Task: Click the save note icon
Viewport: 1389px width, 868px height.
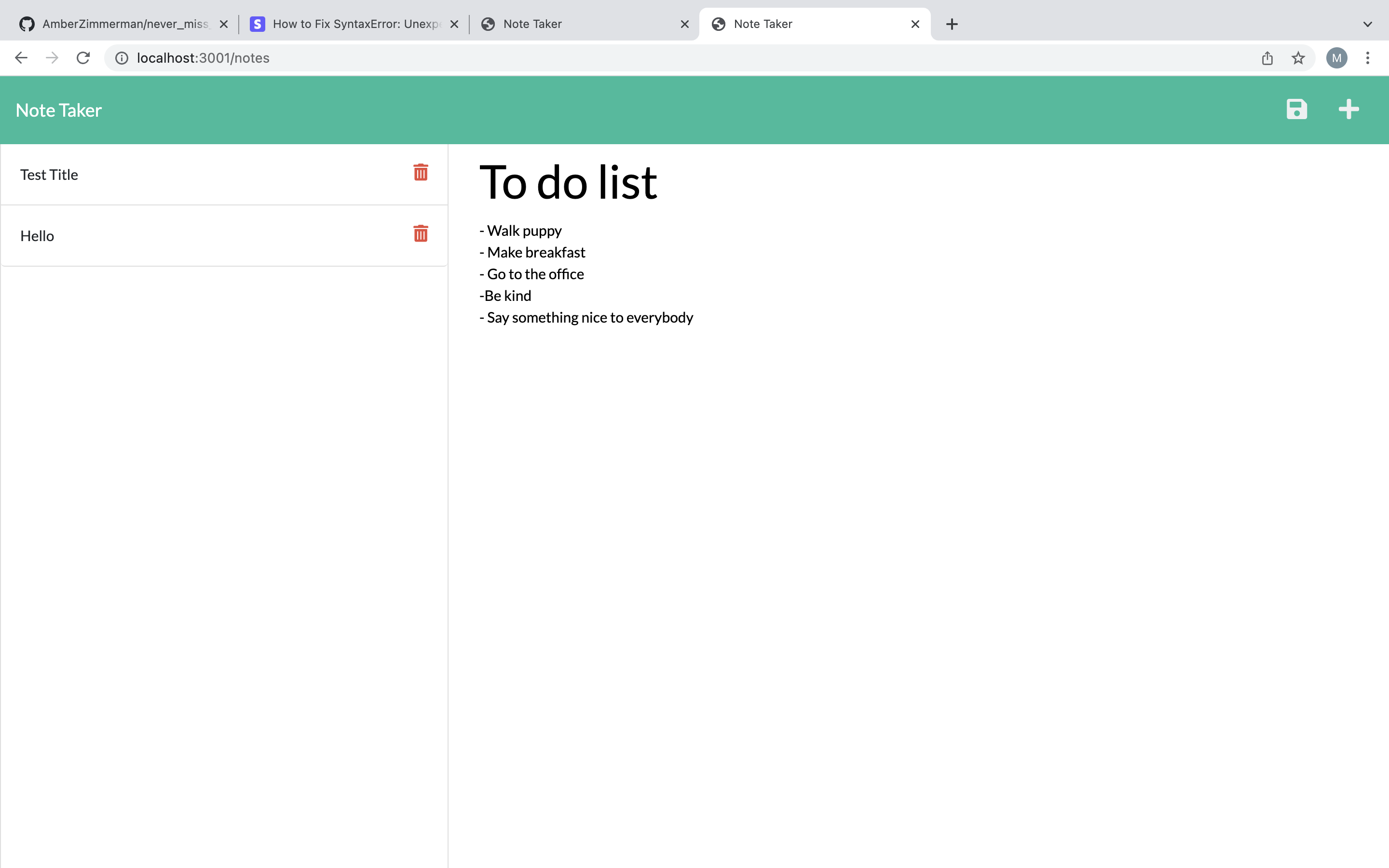Action: (x=1296, y=109)
